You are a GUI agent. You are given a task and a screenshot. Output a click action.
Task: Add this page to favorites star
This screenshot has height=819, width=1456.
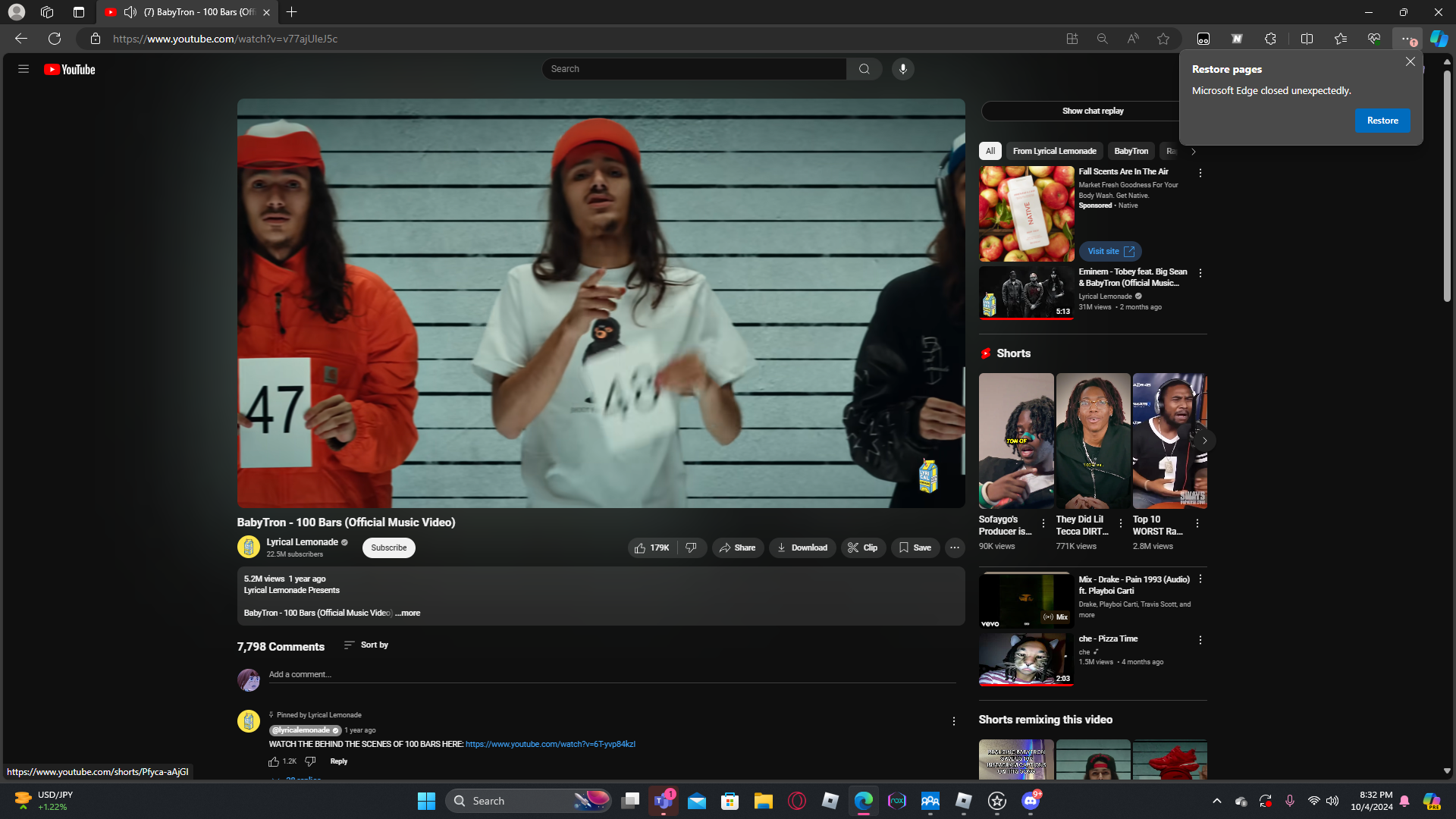(1163, 39)
